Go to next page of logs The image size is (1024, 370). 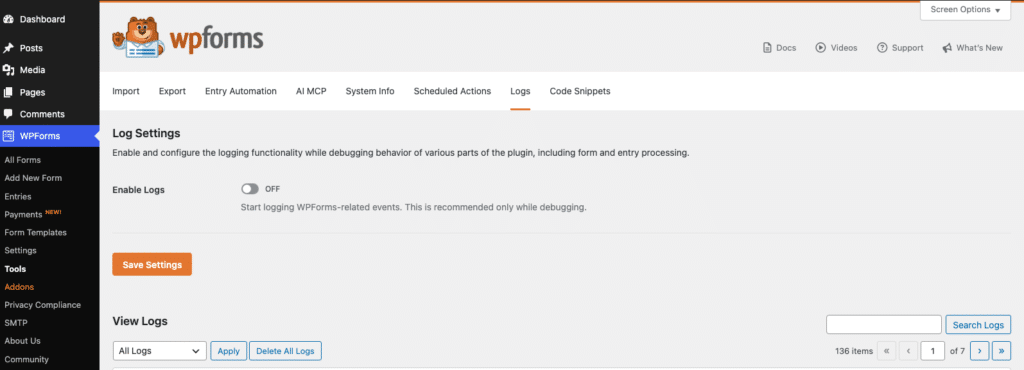tap(980, 351)
